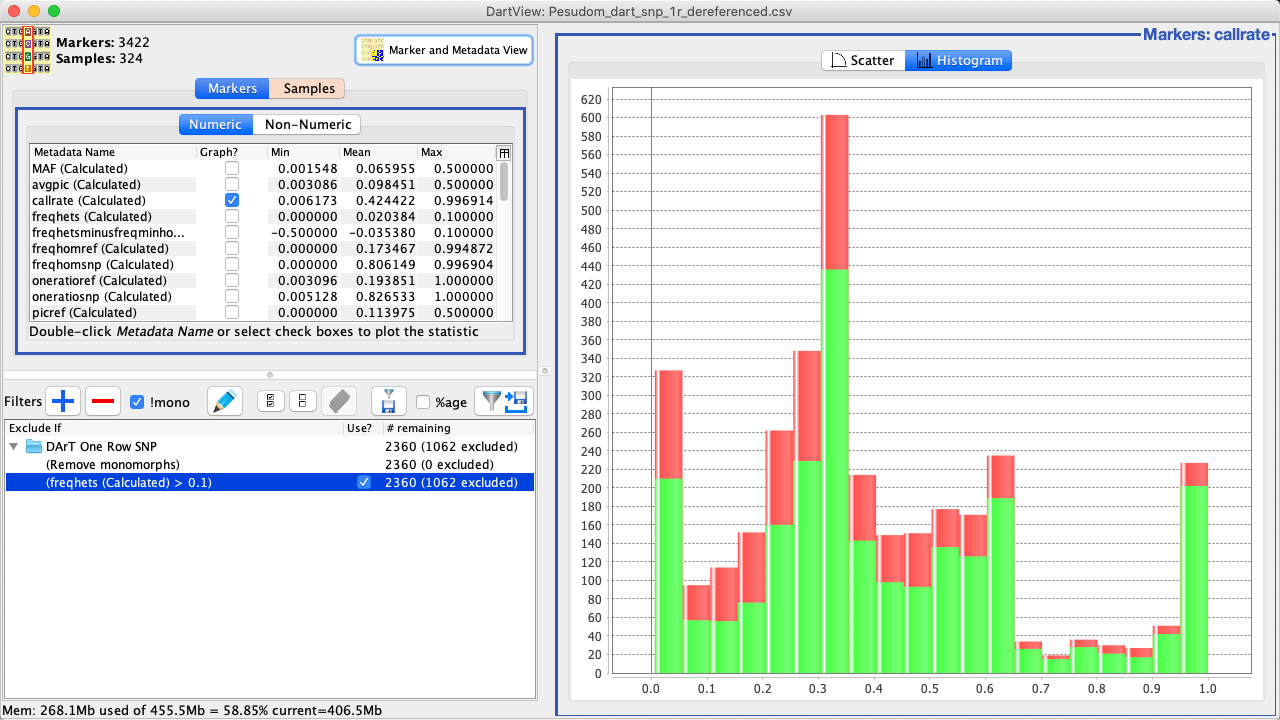Viewport: 1280px width, 720px height.
Task: Add a new filter with plus icon
Action: click(x=63, y=402)
